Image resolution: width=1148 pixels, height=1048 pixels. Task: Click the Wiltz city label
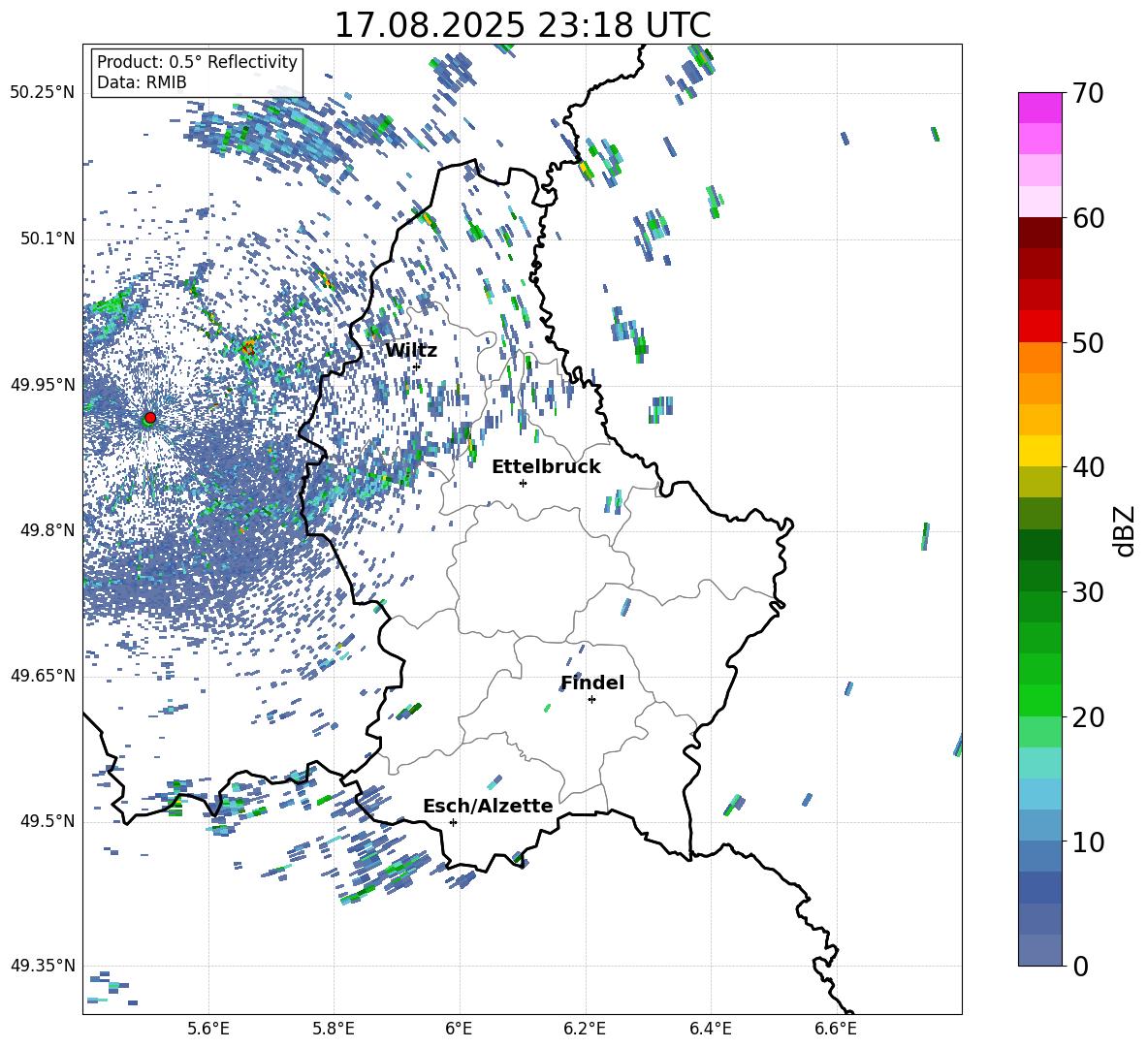coord(411,351)
